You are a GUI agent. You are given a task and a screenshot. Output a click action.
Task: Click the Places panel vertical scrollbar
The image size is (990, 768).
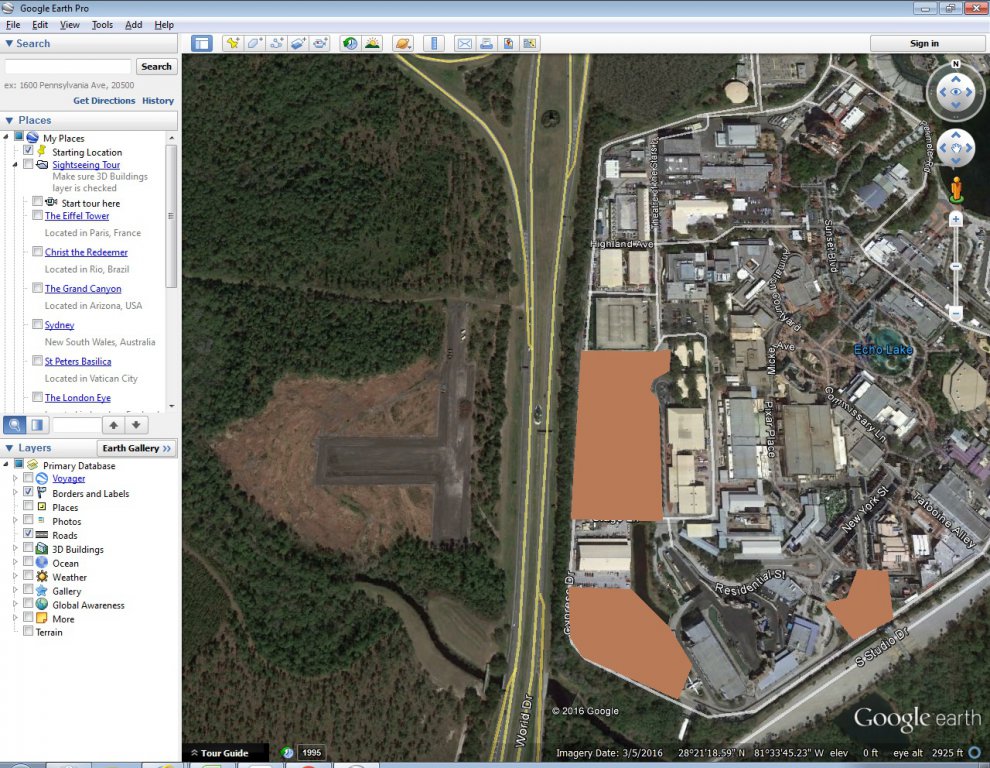click(171, 217)
